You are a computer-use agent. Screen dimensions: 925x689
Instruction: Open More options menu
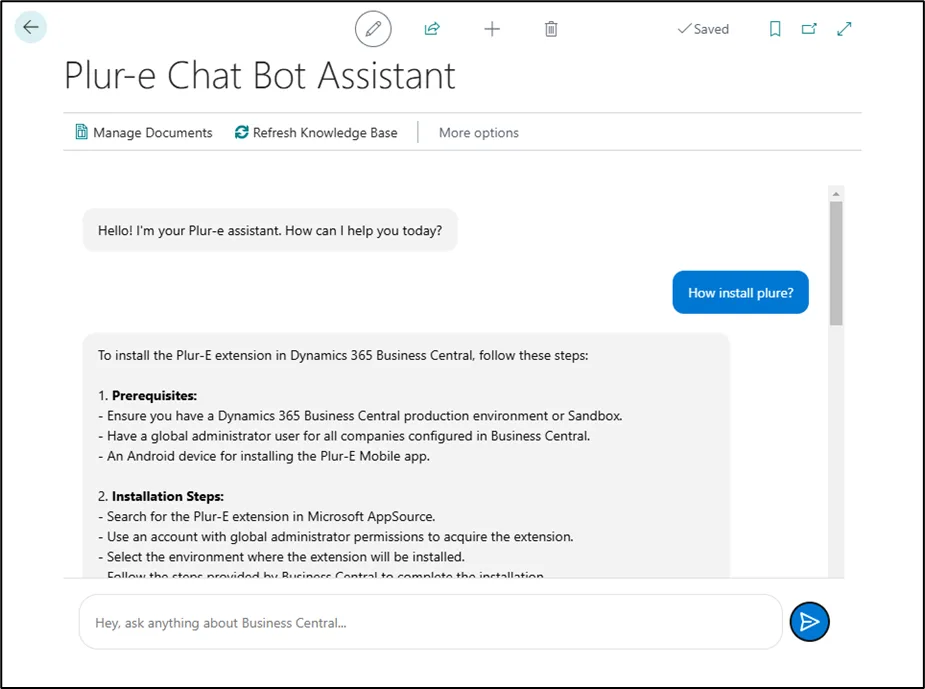478,133
